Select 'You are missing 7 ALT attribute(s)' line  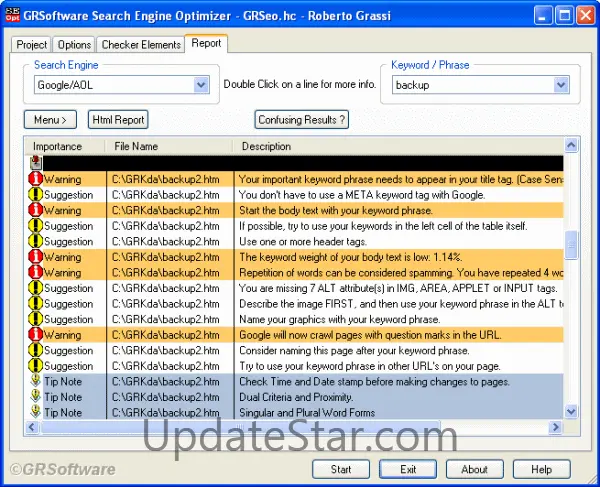(398, 288)
